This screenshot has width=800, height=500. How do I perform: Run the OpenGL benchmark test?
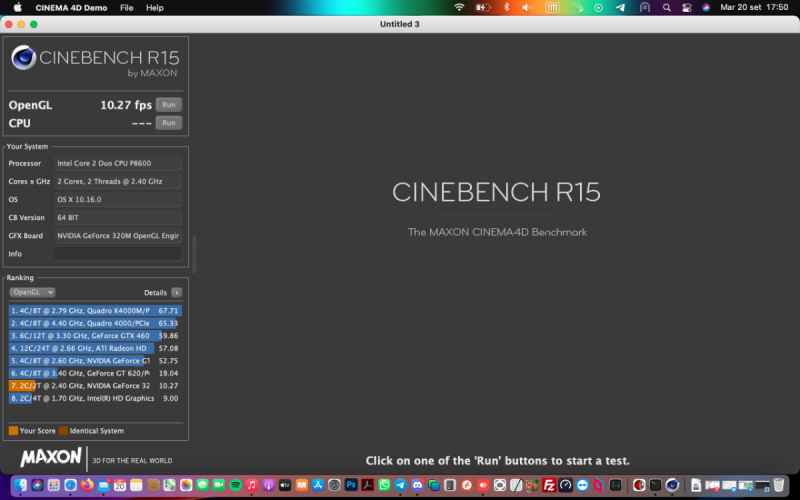tap(168, 105)
